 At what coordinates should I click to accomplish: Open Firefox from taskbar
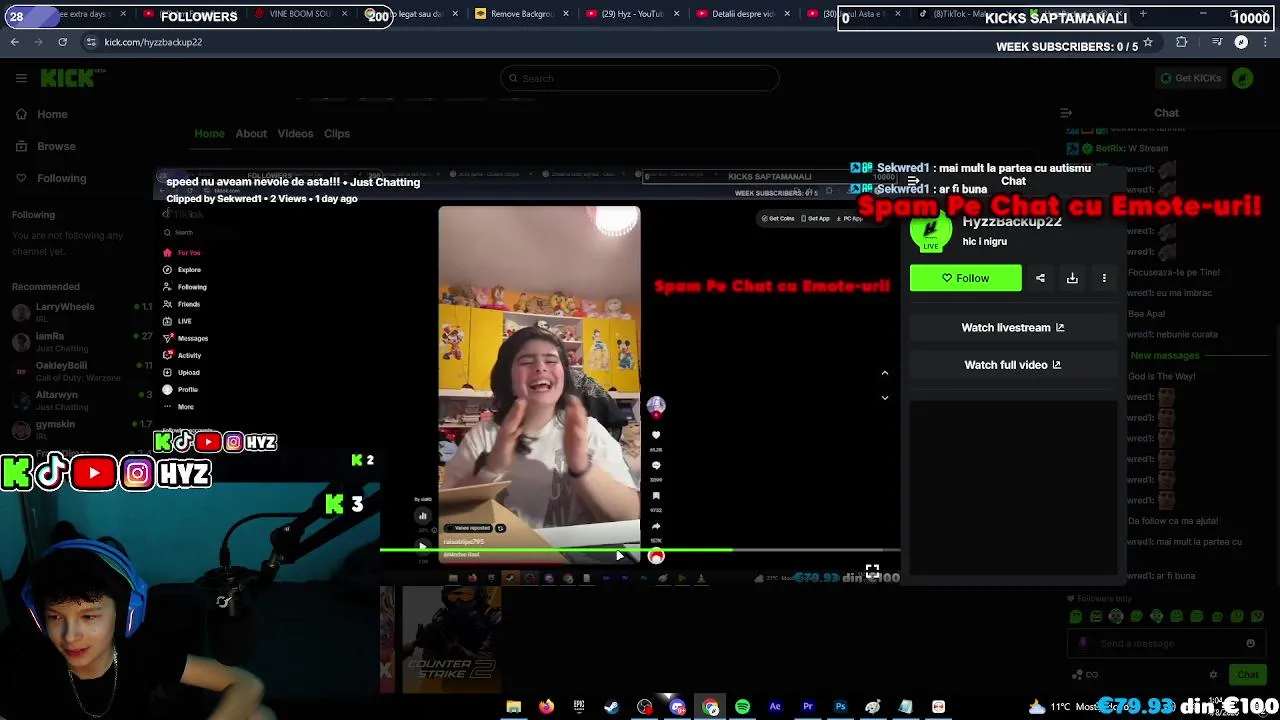click(x=546, y=707)
